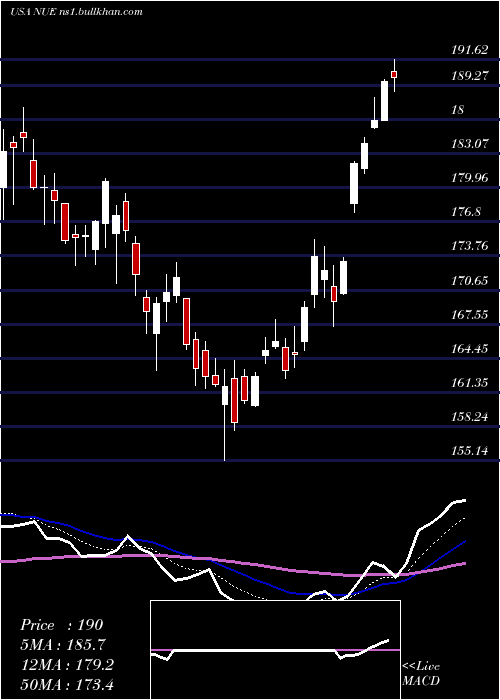500x700 pixels.
Task: Click the '<<Live MACD' label
Action: [421, 673]
